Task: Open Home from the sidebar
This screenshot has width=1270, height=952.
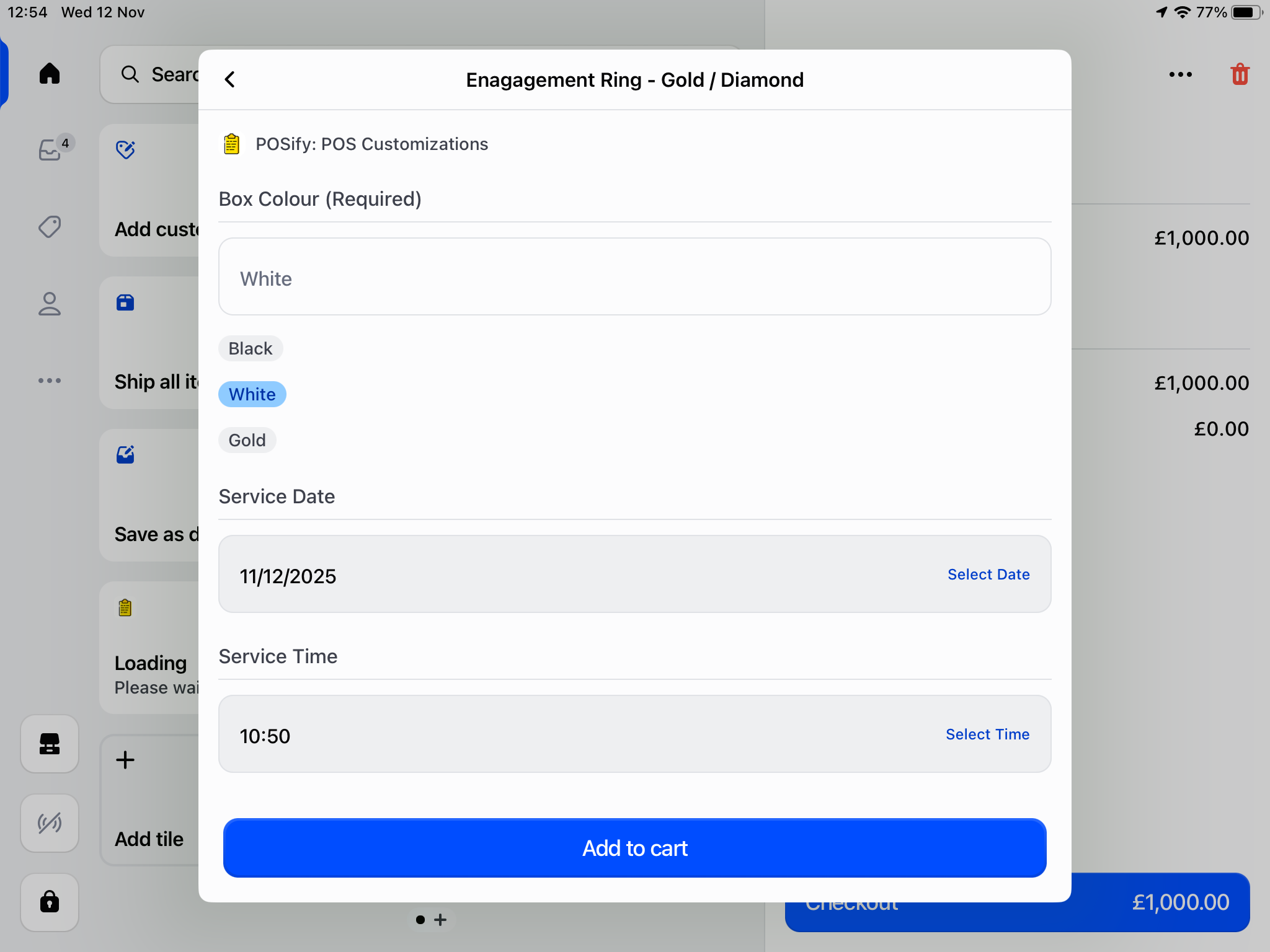Action: click(x=50, y=74)
